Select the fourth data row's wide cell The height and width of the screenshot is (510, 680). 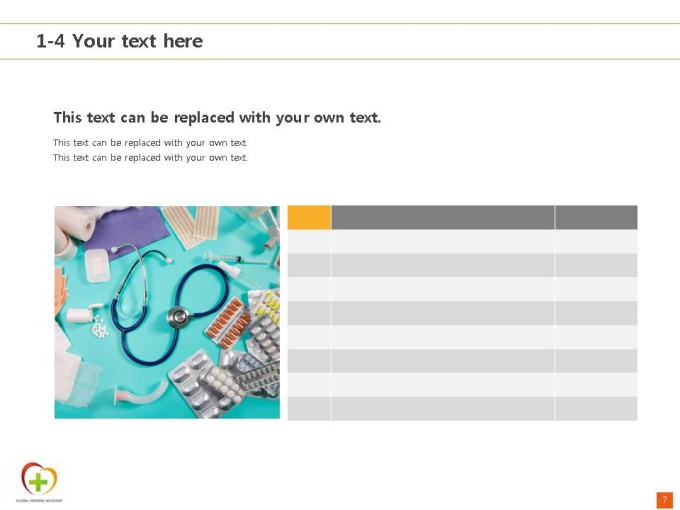tap(443, 313)
